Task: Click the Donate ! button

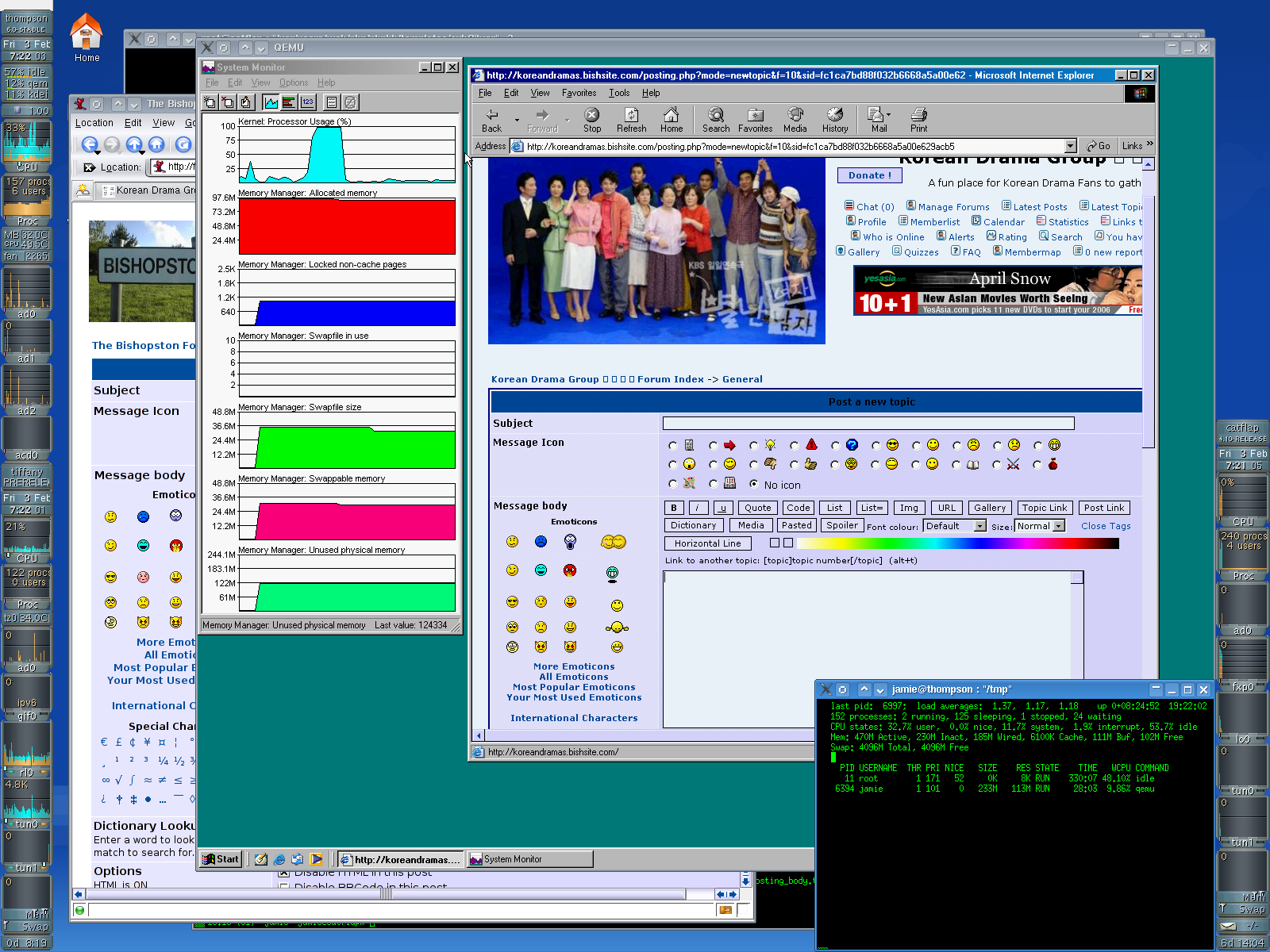Action: [870, 175]
